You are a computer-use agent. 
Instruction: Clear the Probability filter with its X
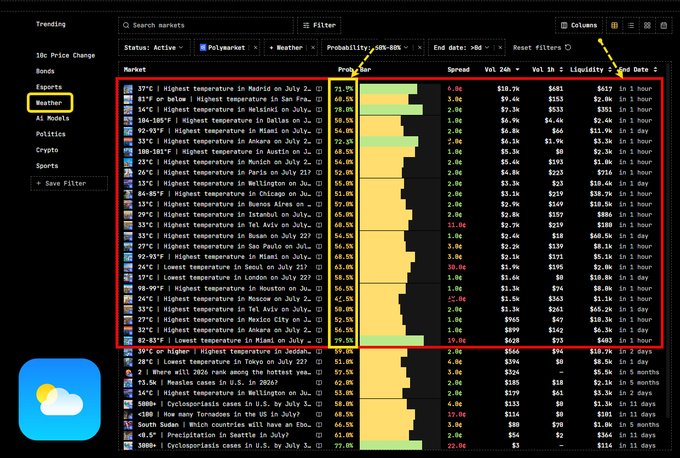[x=420, y=48]
